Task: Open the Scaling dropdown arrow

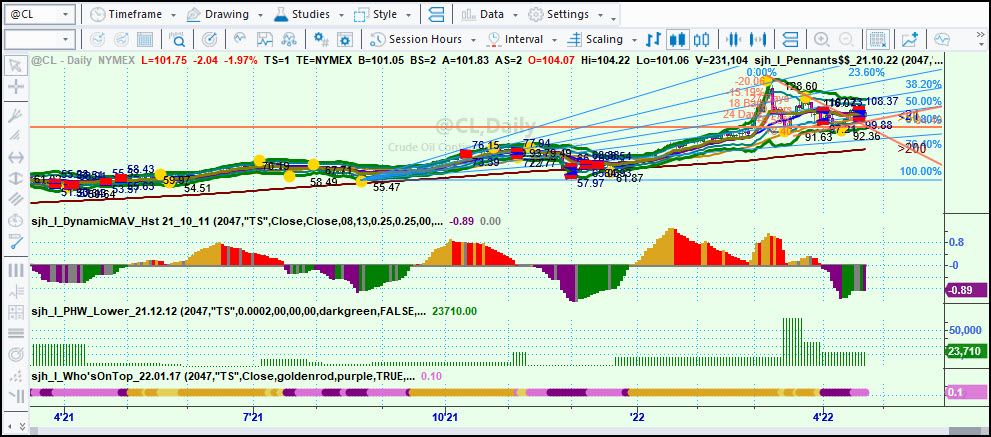Action: 634,40
